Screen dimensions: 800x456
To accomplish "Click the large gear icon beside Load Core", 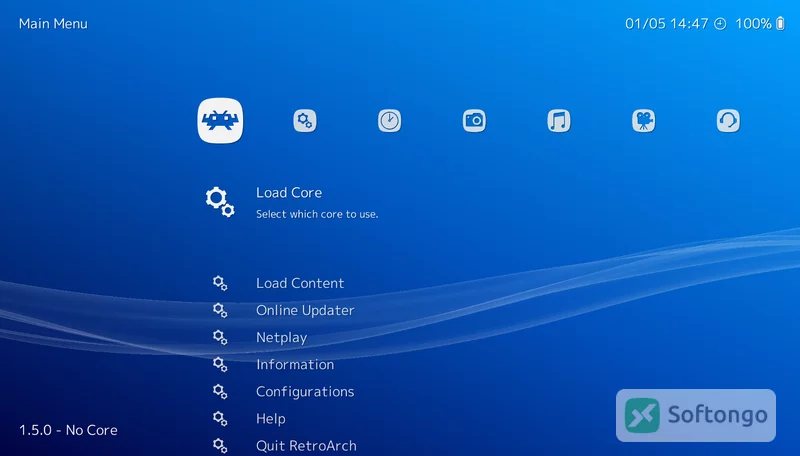I will coord(220,202).
